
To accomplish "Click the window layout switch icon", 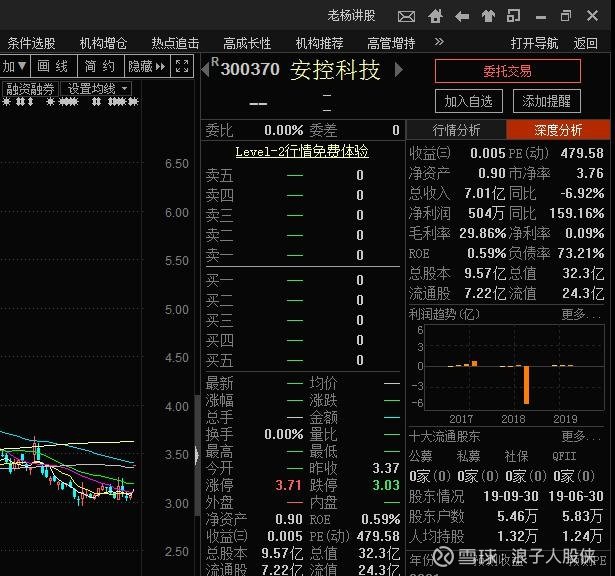I will pos(513,16).
